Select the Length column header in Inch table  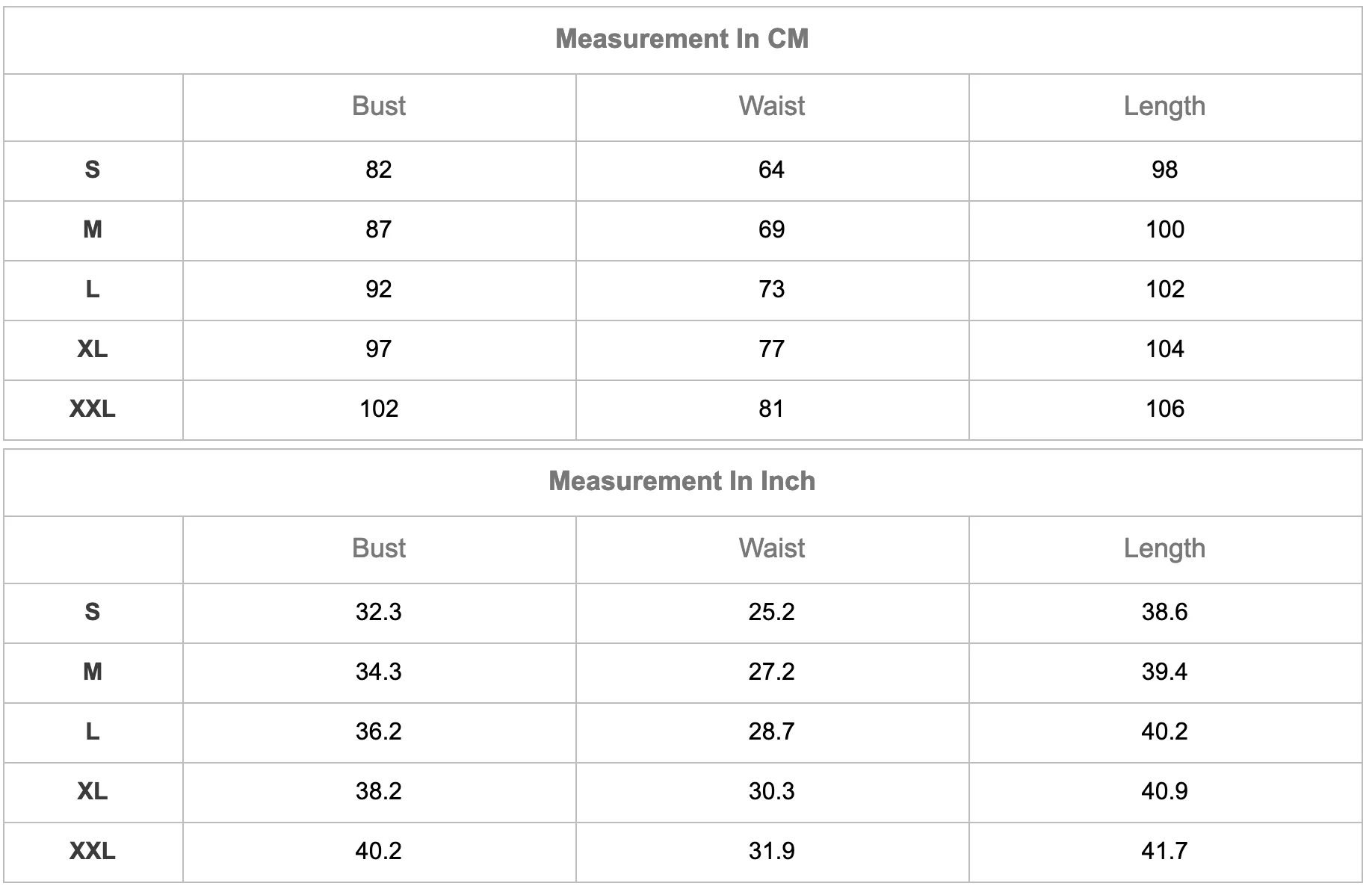pyautogui.click(x=1165, y=549)
